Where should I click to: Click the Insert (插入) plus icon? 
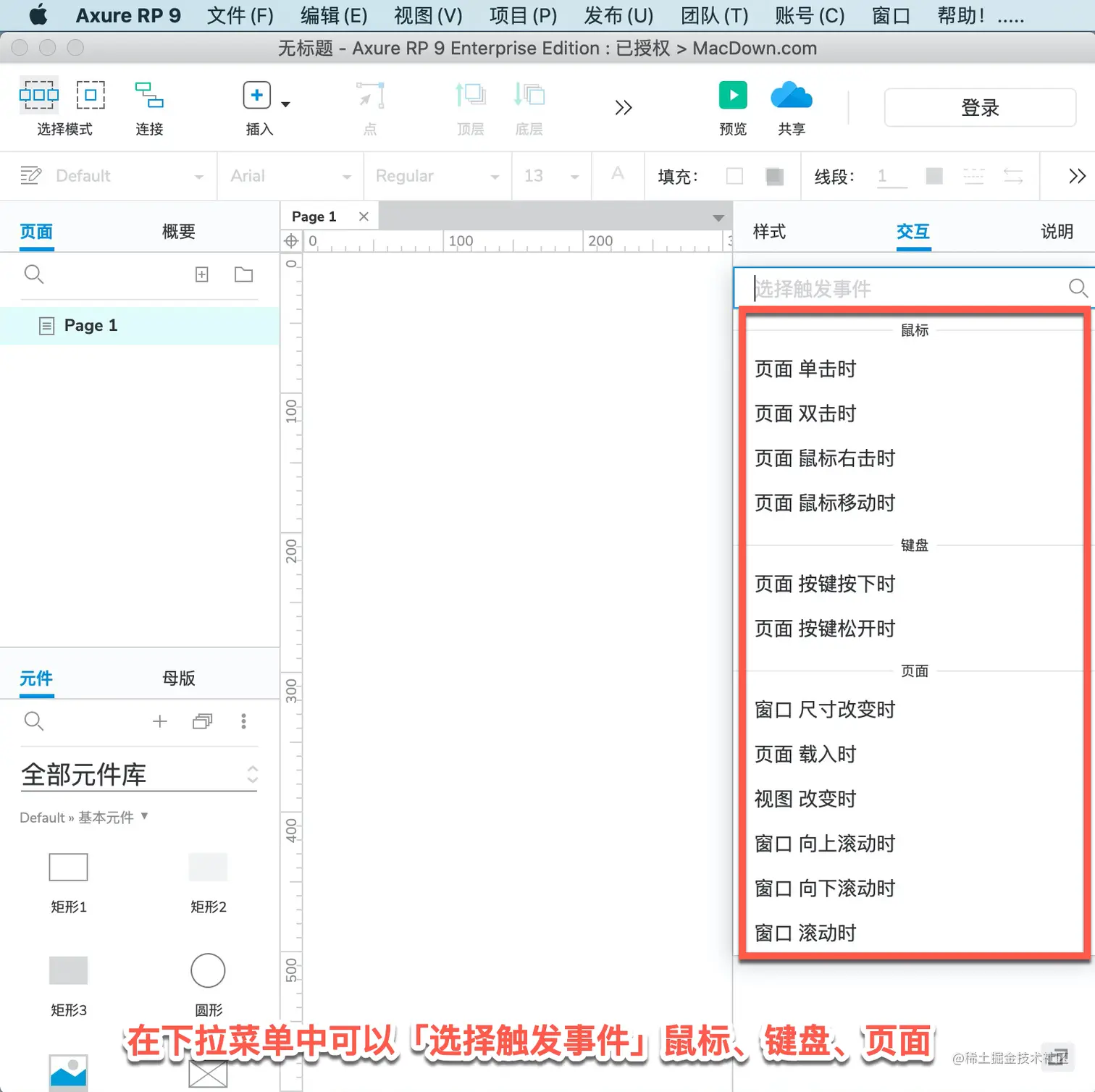point(256,95)
